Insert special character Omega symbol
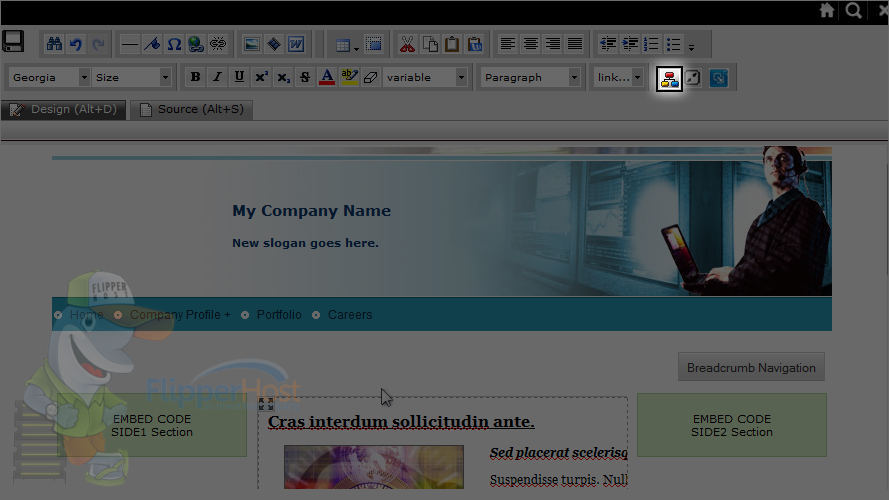Viewport: 889px width, 500px height. tap(174, 44)
